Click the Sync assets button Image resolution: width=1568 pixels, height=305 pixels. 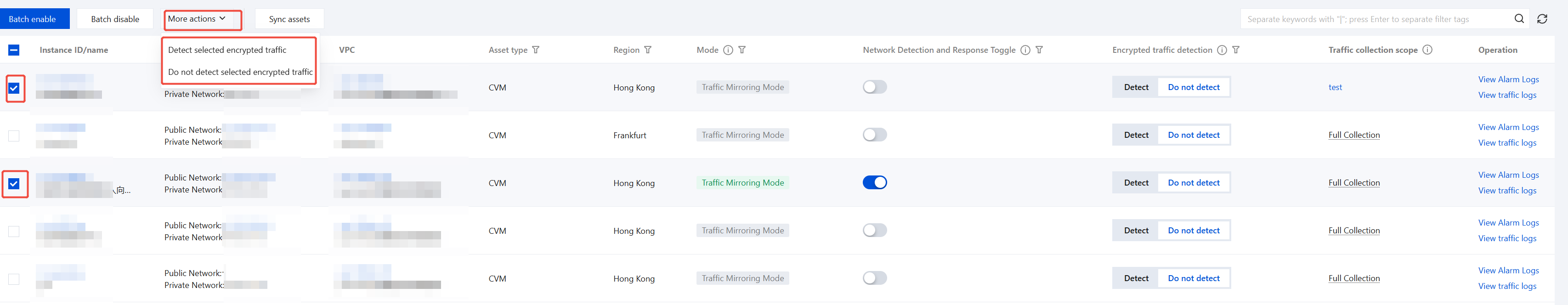289,19
